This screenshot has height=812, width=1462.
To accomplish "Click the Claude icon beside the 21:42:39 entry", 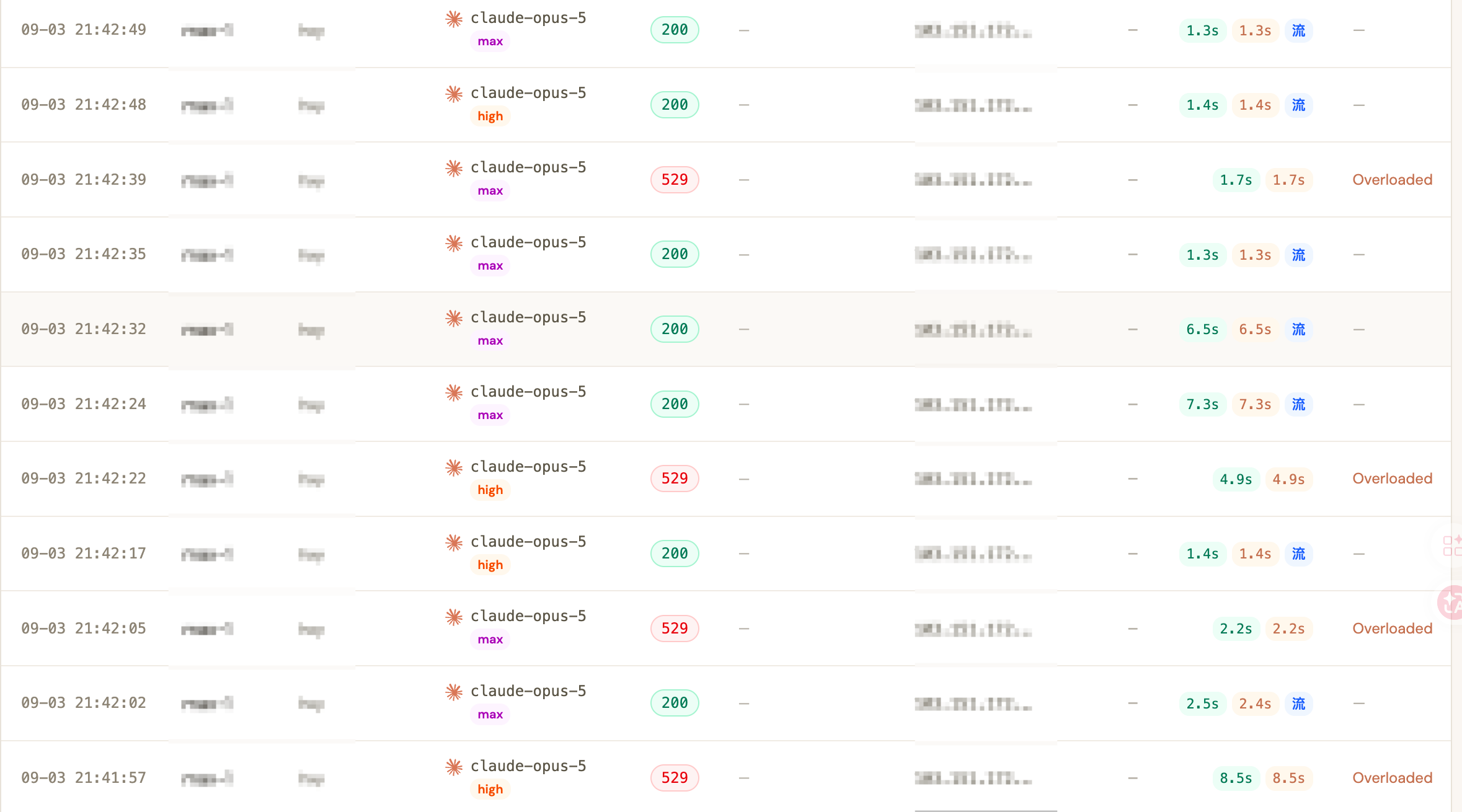I will (x=454, y=168).
